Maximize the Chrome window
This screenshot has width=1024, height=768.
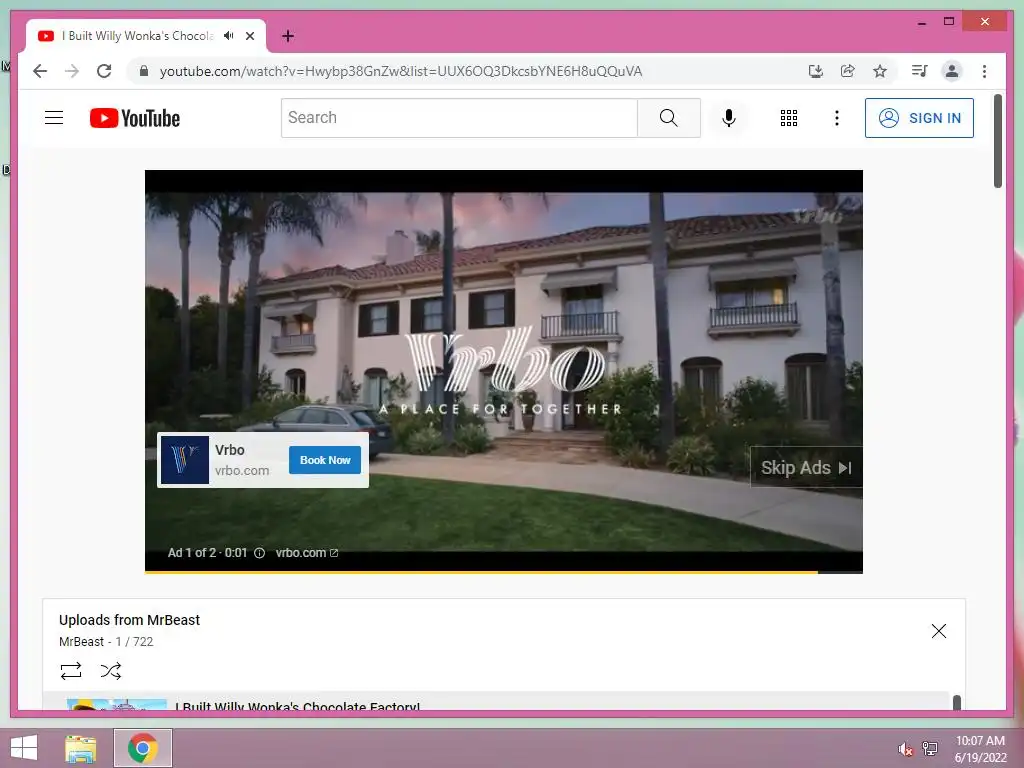949,22
